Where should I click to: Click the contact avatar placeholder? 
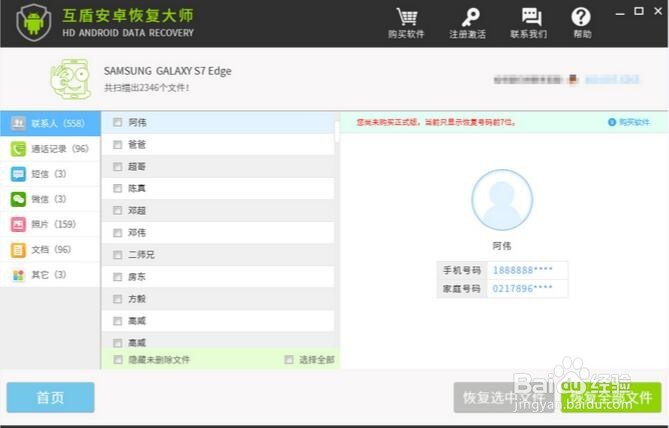point(502,200)
